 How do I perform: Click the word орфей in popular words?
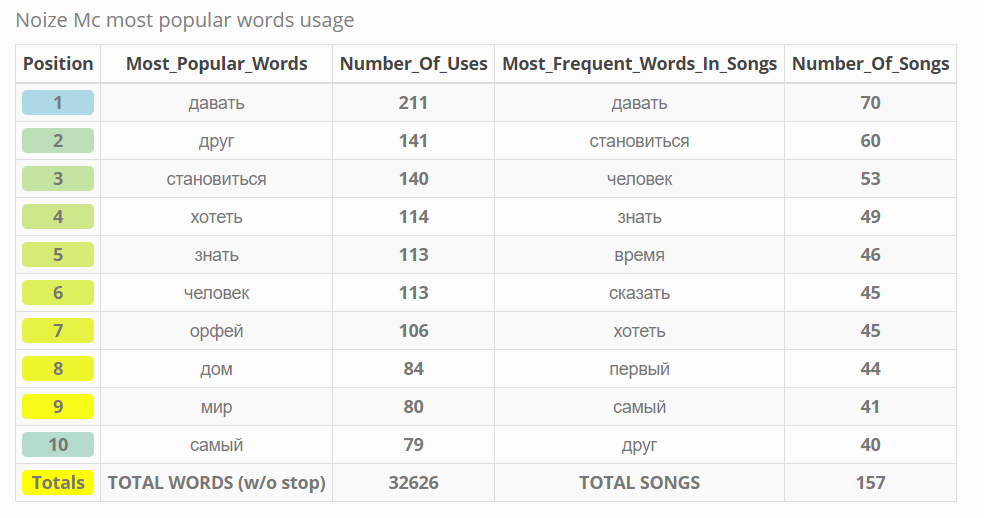click(217, 331)
